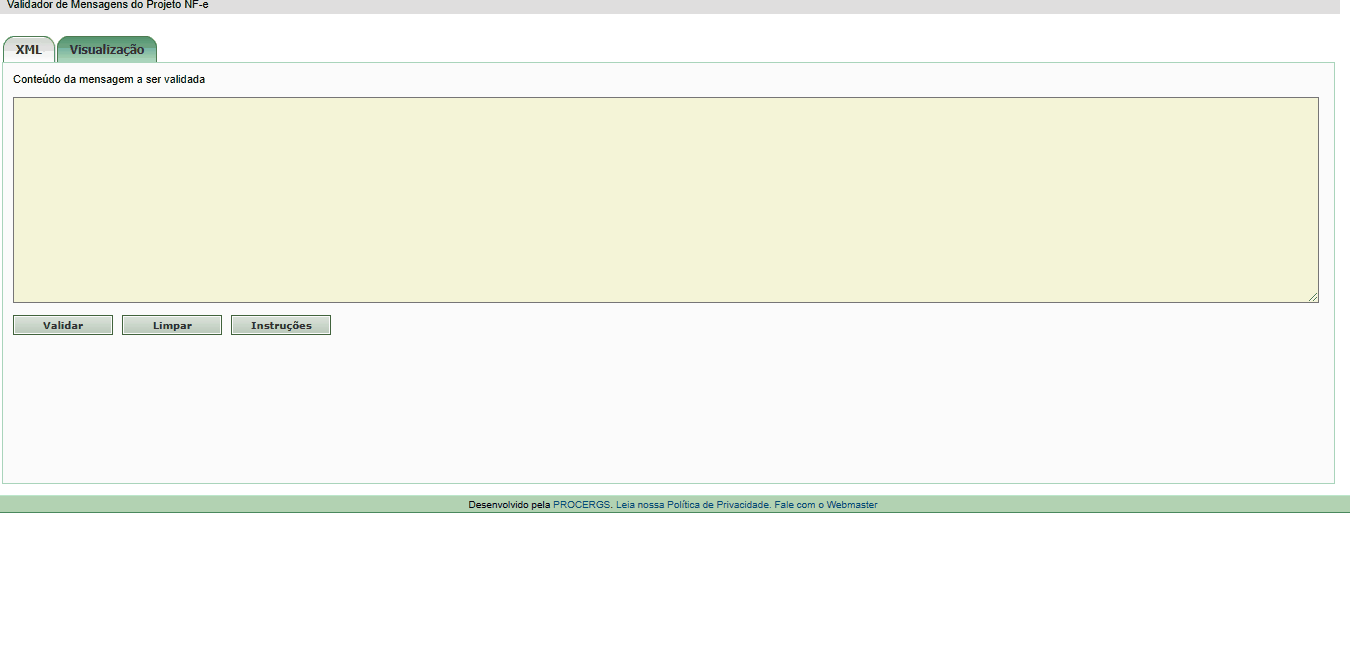
Task: Click the 'Conteúdo da mensagem a ser validada' label
Action: click(109, 79)
